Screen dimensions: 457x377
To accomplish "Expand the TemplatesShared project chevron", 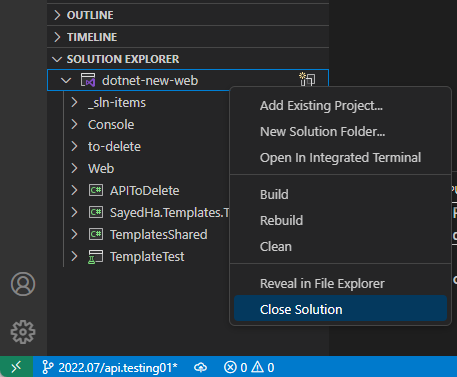I will [74, 234].
